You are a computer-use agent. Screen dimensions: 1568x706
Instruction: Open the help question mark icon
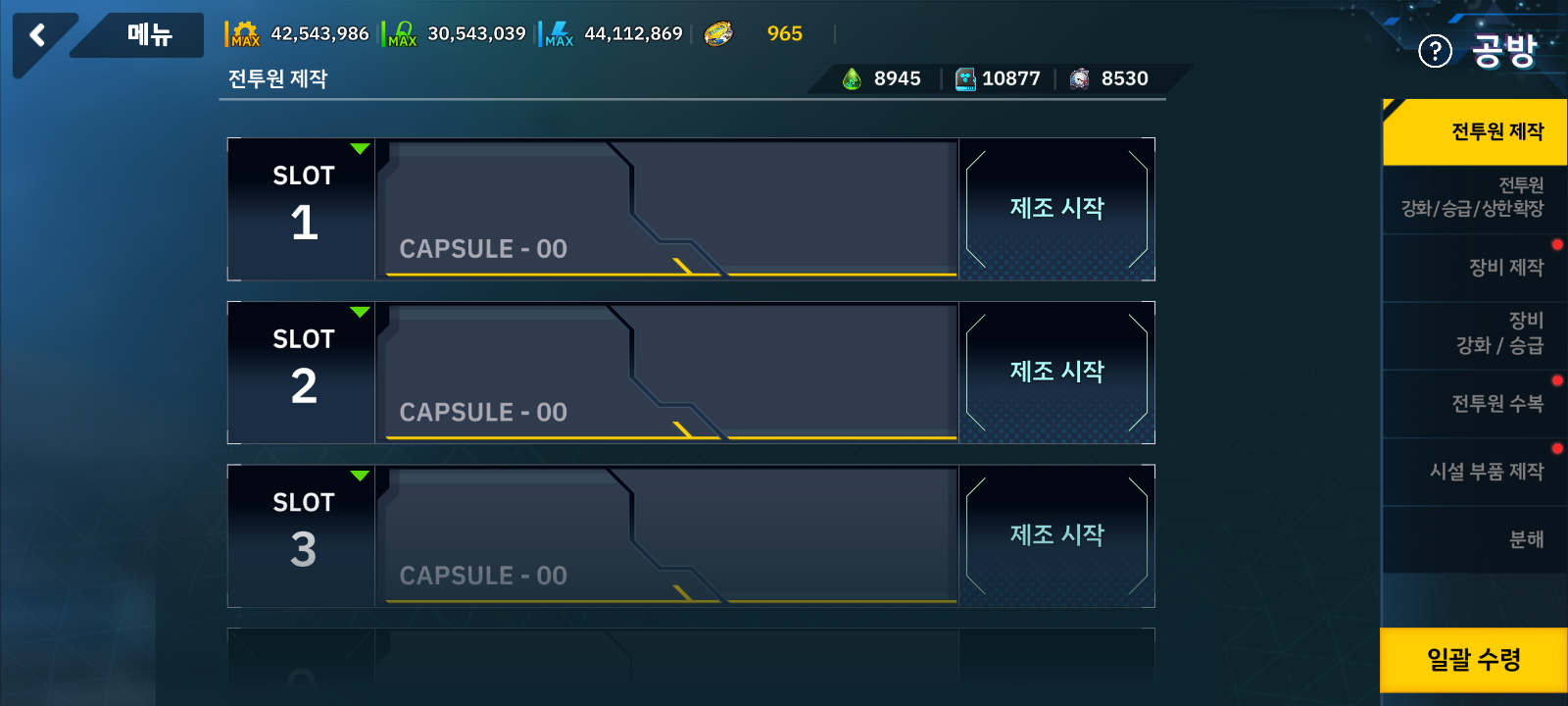1436,51
